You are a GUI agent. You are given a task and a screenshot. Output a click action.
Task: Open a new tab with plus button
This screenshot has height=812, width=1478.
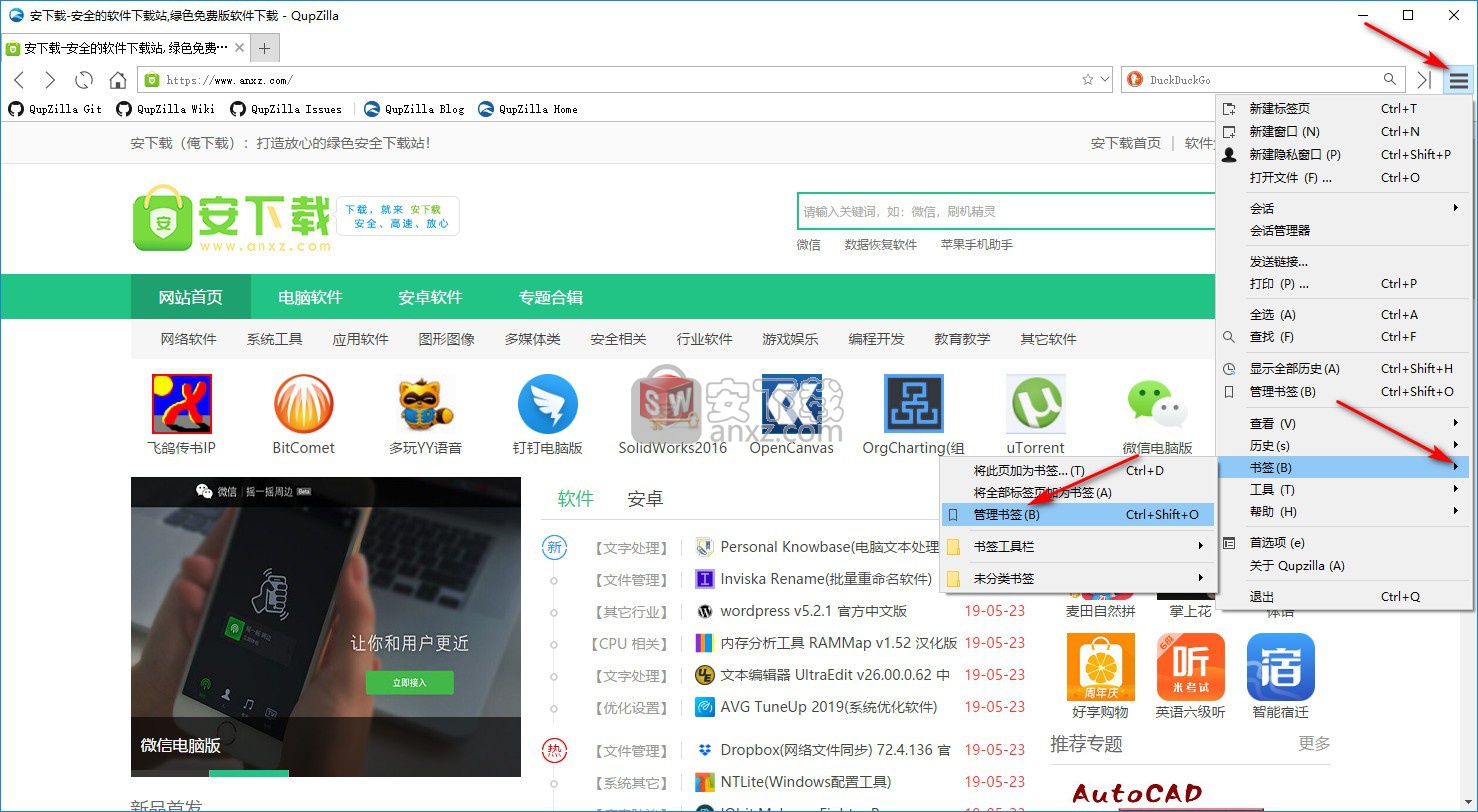264,48
